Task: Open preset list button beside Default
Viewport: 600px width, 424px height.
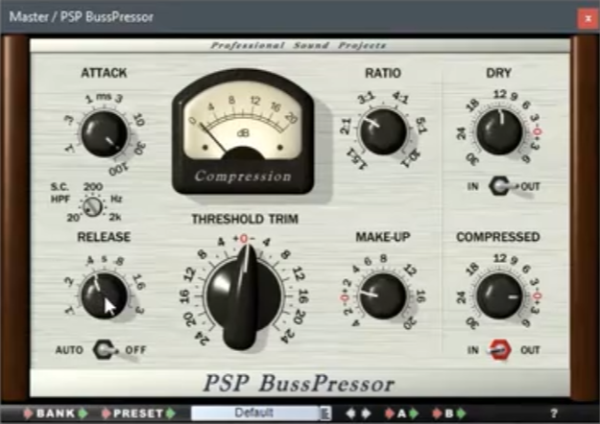Action: click(326, 413)
